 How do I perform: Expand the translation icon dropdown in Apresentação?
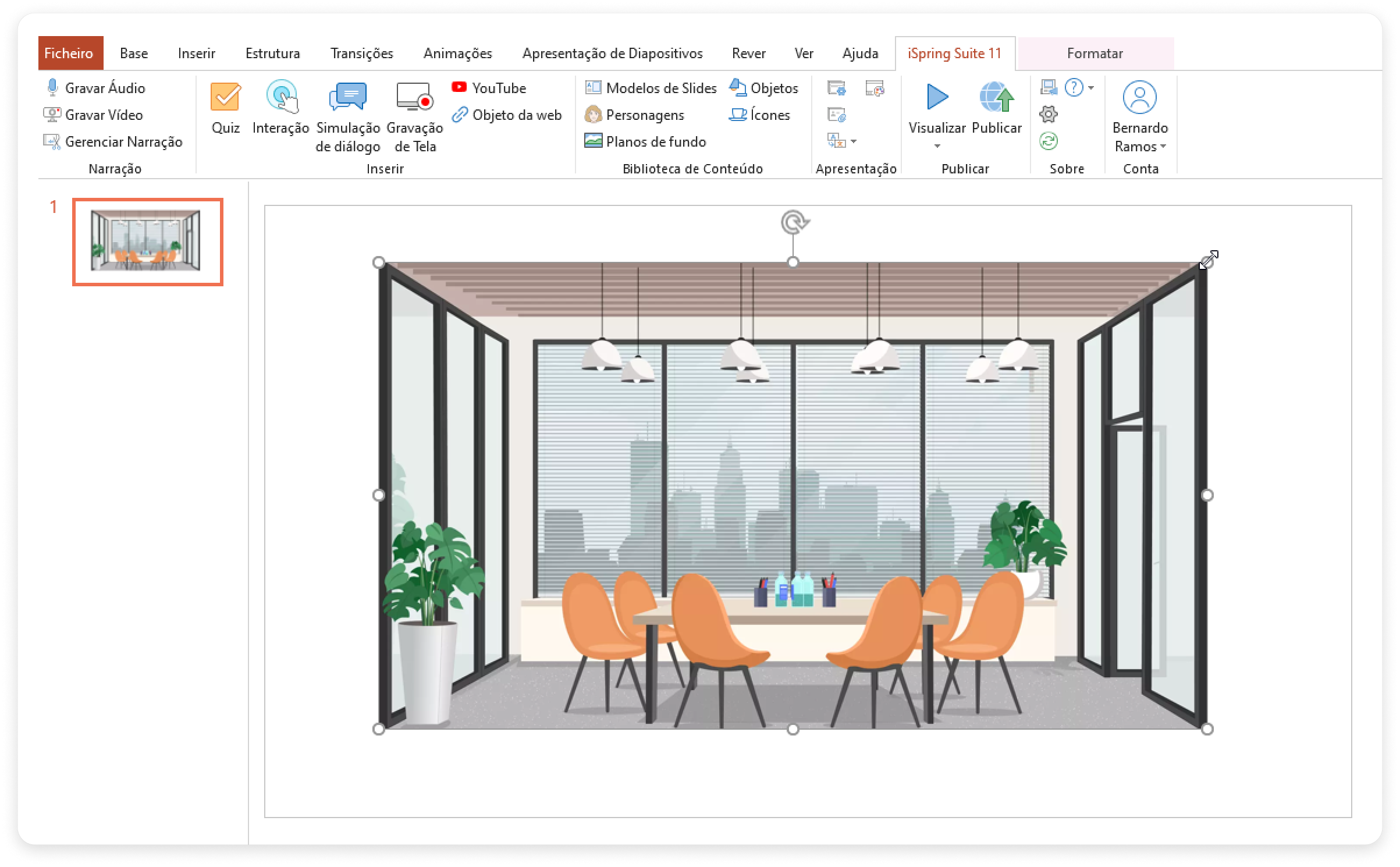pyautogui.click(x=854, y=141)
